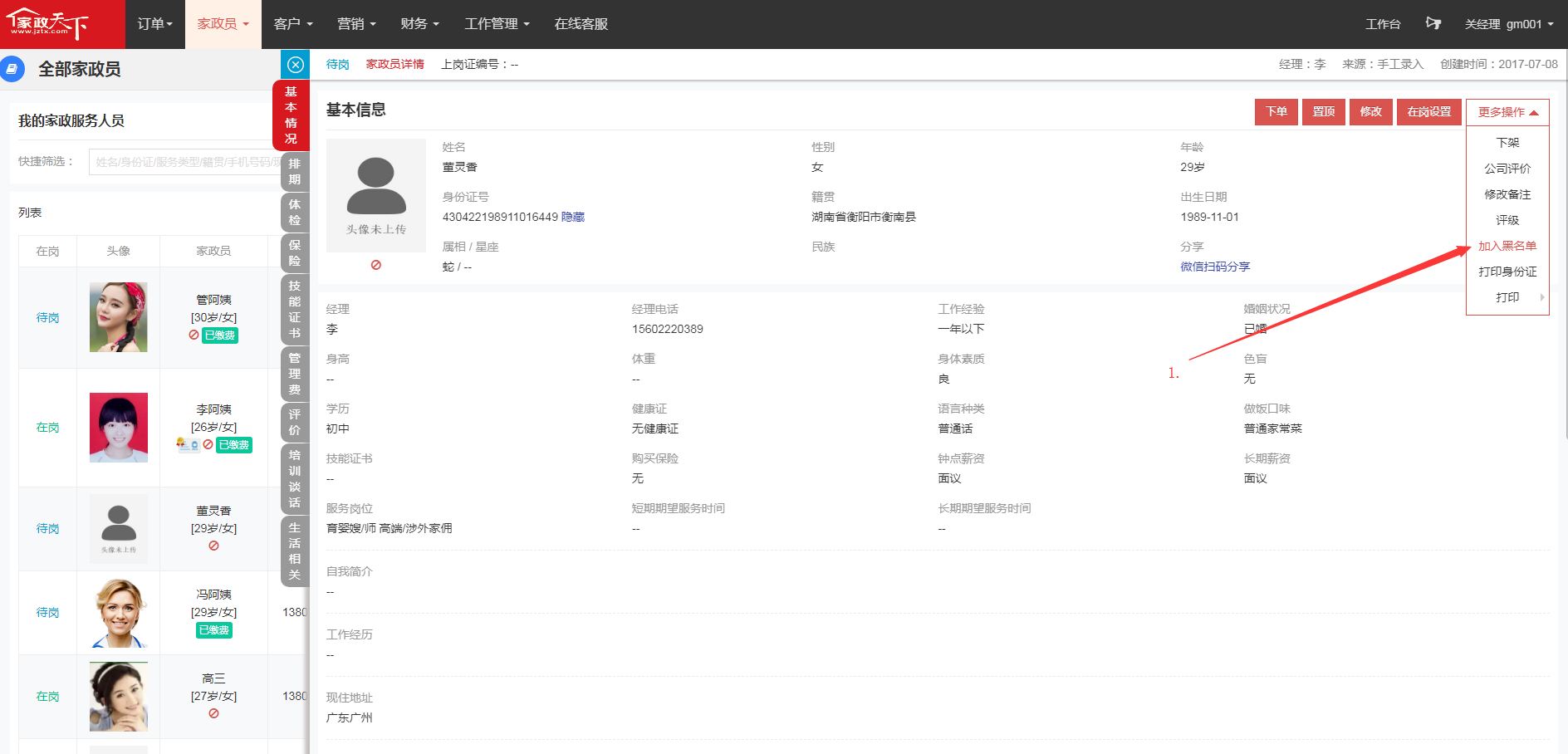Screen dimensions: 1568x754
Task: Click the prohibited icon in 管阿姨 row
Action: [194, 335]
